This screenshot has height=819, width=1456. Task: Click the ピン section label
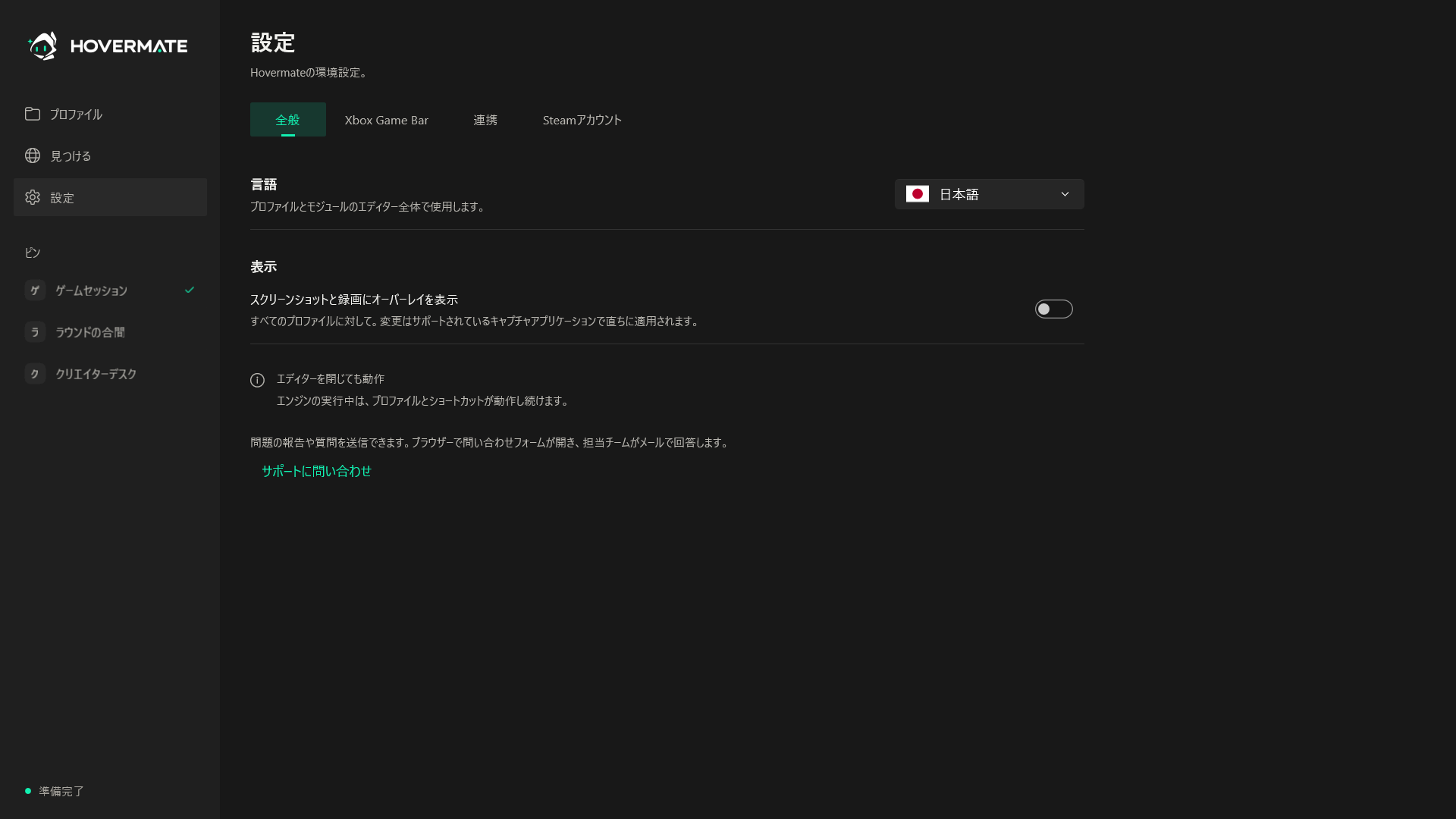(33, 253)
